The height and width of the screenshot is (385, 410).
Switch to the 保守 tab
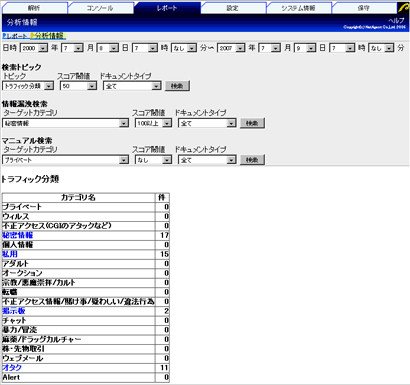coord(364,8)
